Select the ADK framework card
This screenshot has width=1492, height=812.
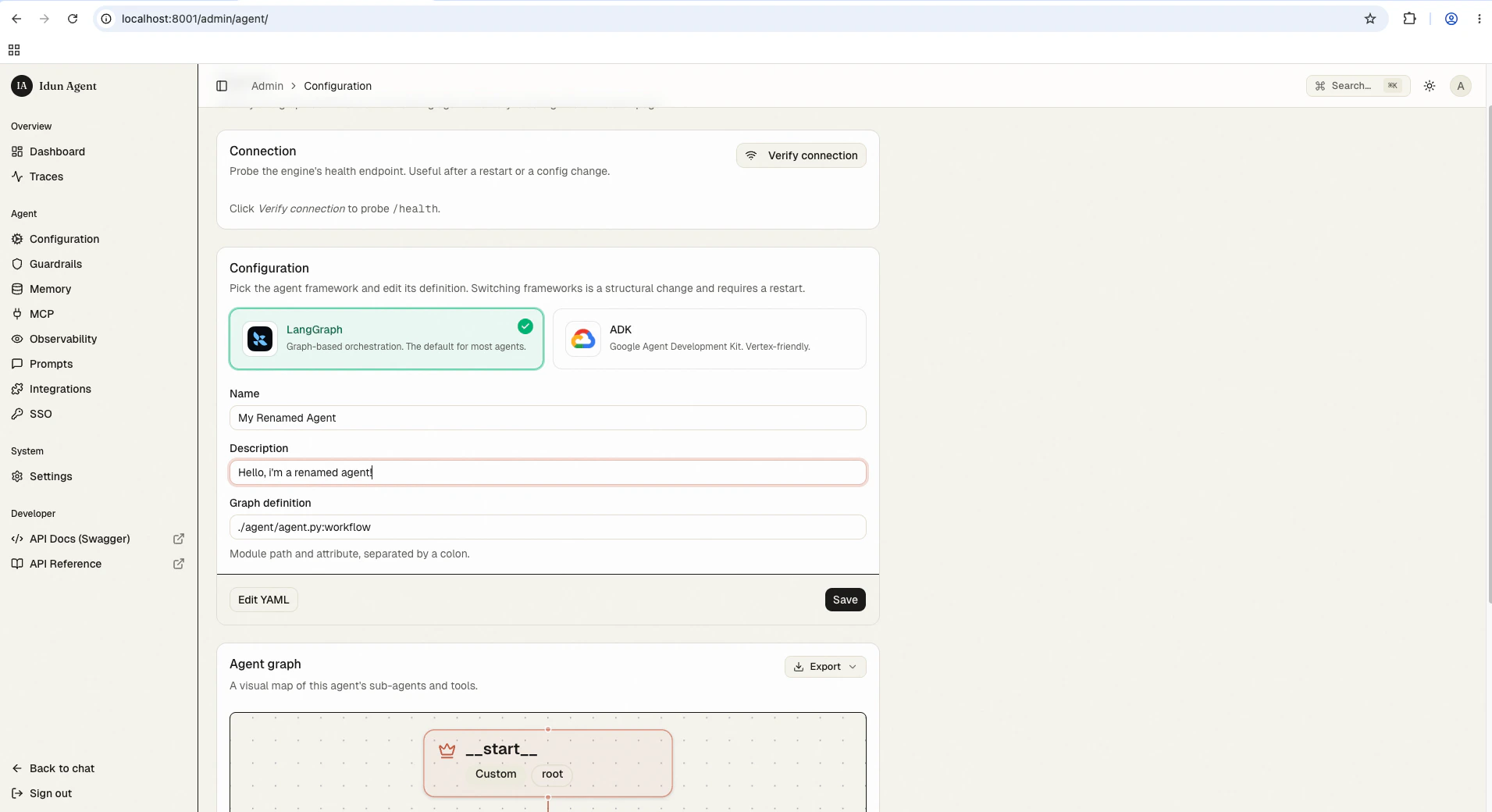coord(709,339)
